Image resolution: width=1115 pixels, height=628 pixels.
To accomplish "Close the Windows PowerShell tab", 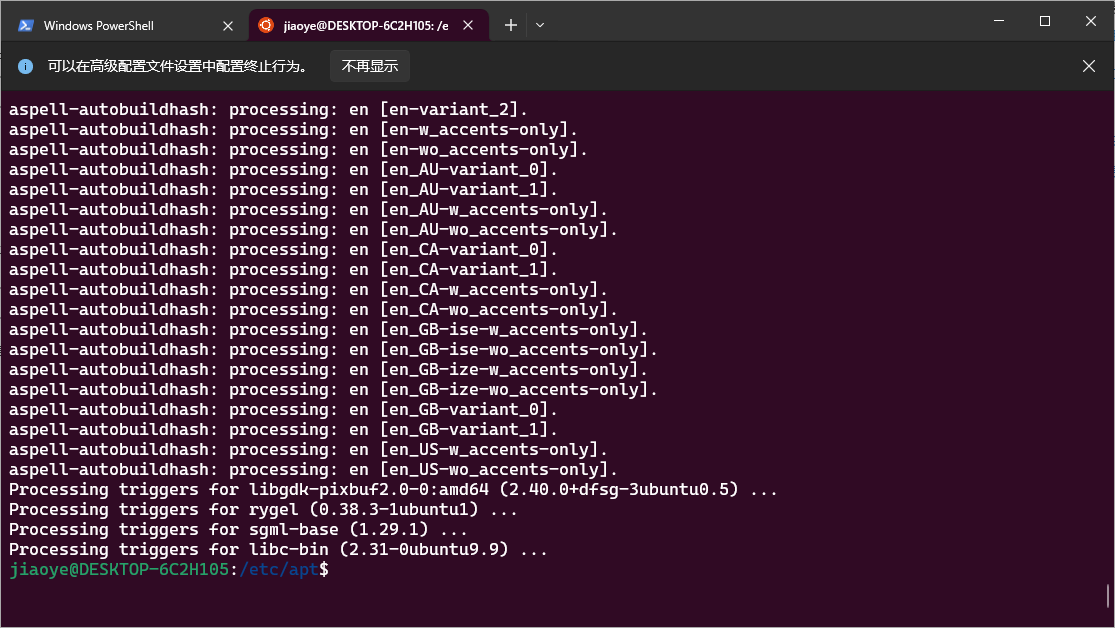I will [228, 26].
